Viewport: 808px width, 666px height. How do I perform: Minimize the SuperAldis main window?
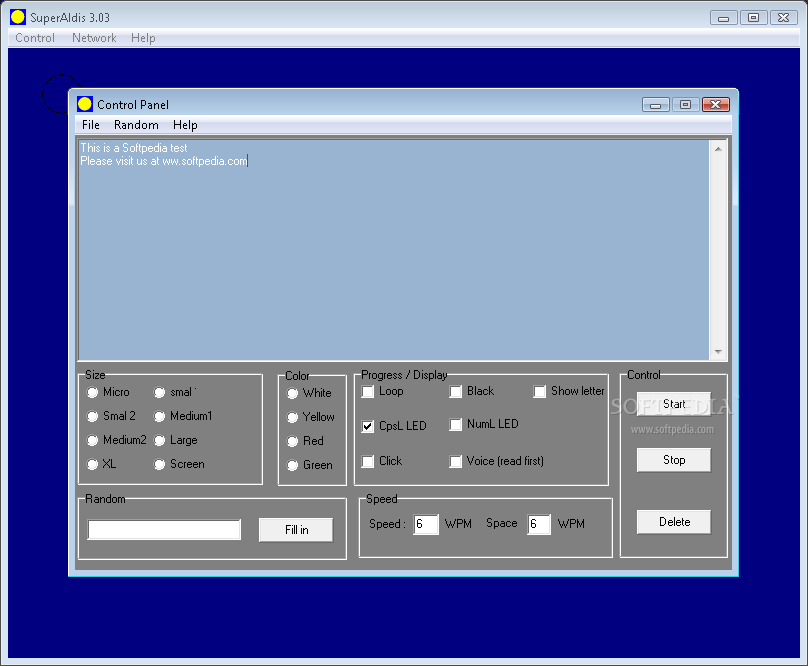click(723, 18)
